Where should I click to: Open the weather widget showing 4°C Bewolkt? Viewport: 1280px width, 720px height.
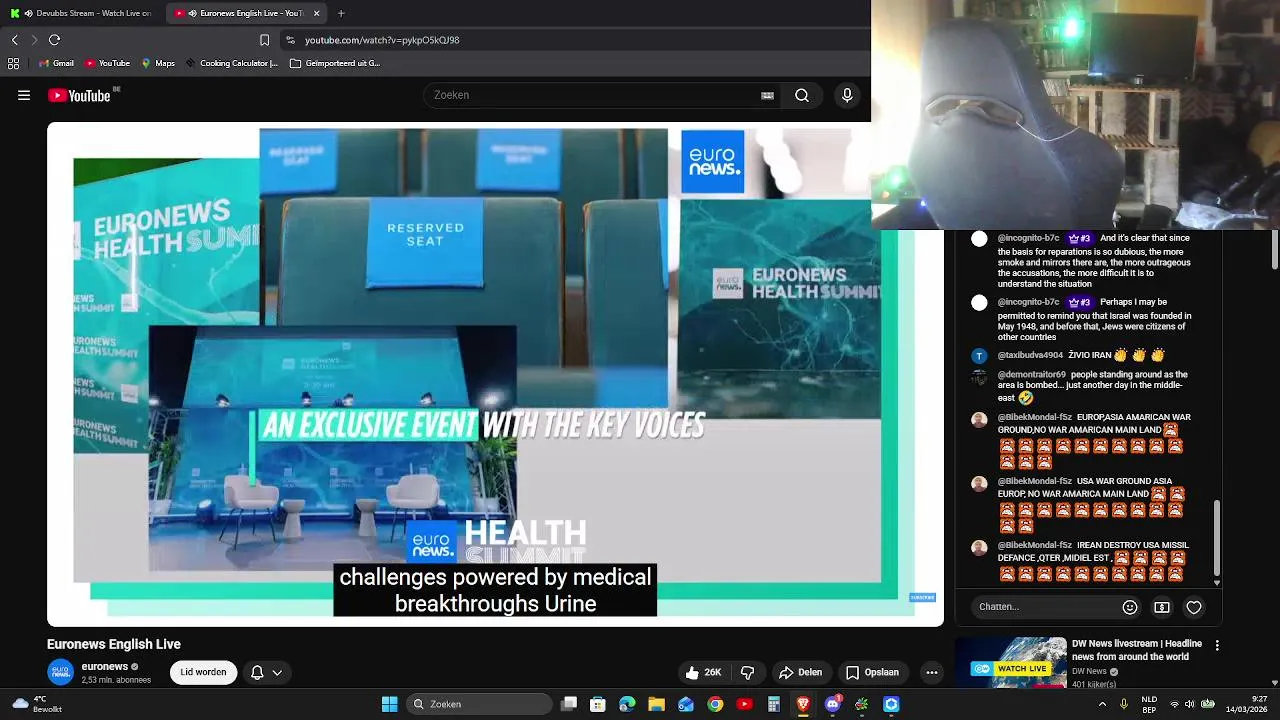click(35, 704)
